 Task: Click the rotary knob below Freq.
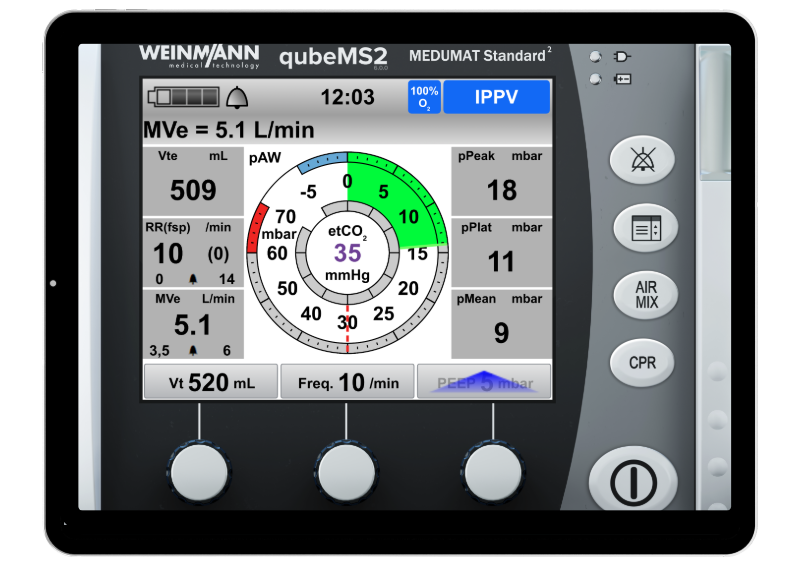point(346,473)
